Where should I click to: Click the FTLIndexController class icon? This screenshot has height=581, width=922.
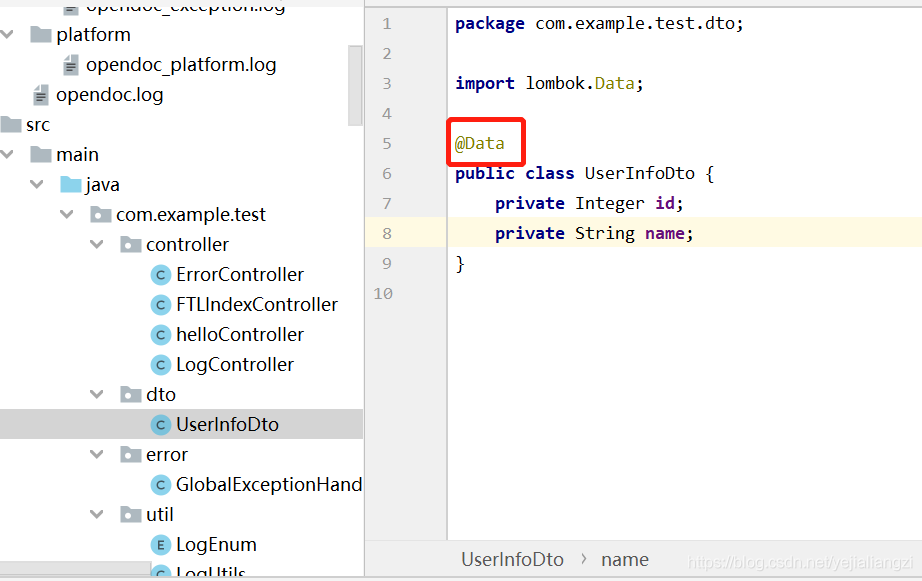[x=161, y=305]
